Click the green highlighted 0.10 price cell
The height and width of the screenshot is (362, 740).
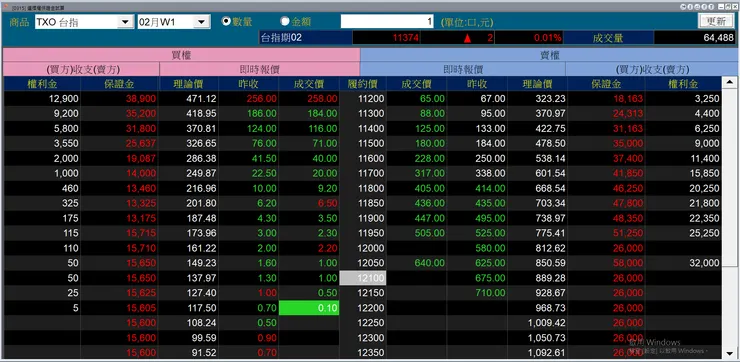[309, 308]
